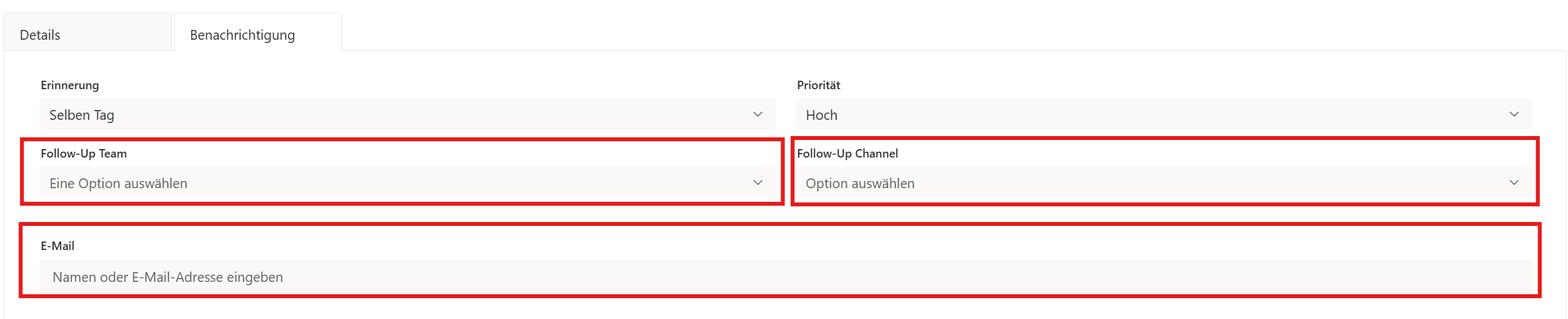1568x319 pixels.
Task: Click the 'Hoch' selected priority text
Action: [x=821, y=115]
